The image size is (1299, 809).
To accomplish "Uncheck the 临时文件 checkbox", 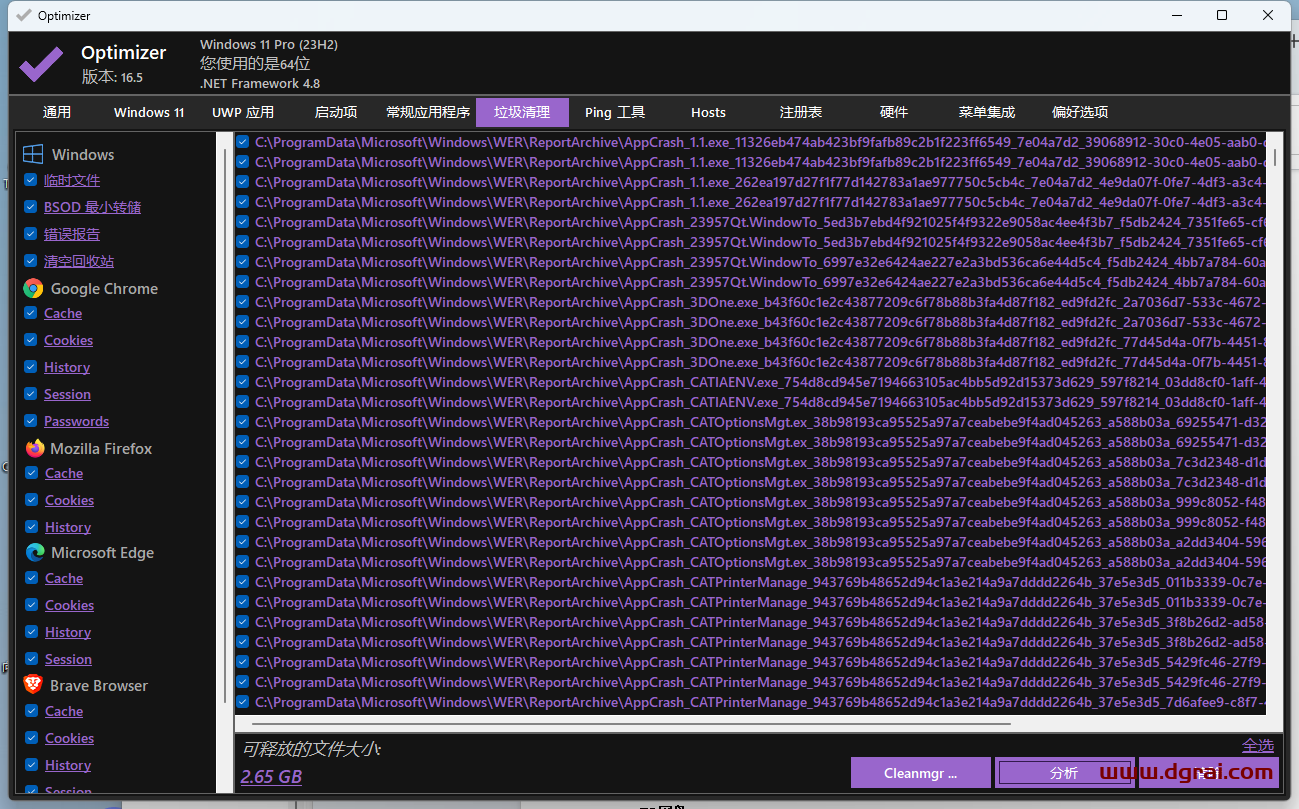I will pos(31,180).
